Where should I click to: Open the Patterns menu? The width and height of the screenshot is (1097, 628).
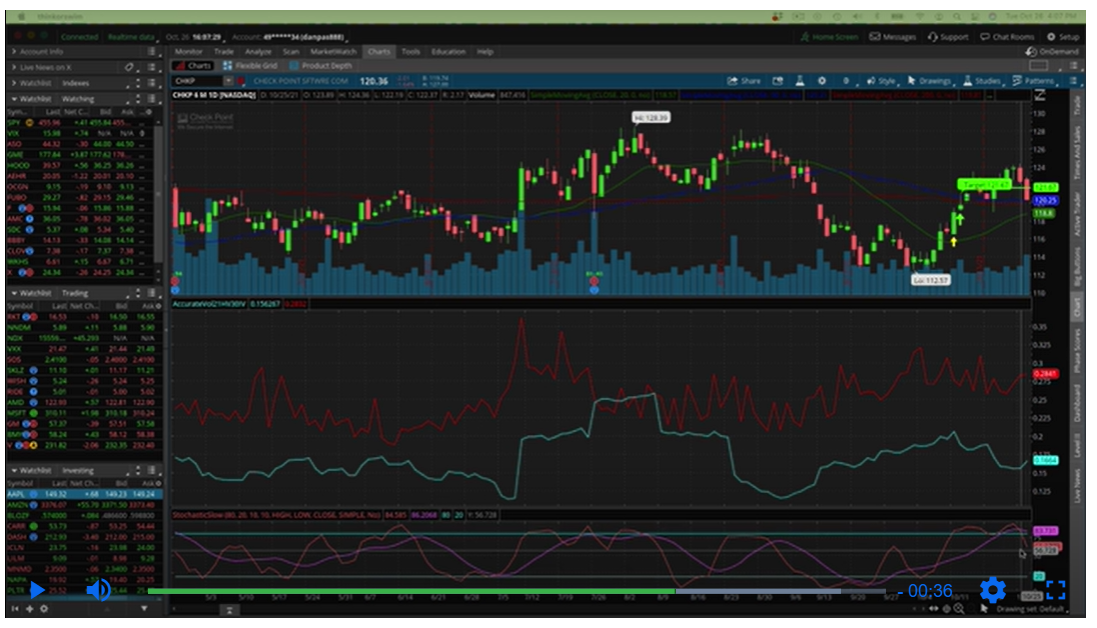point(1033,81)
